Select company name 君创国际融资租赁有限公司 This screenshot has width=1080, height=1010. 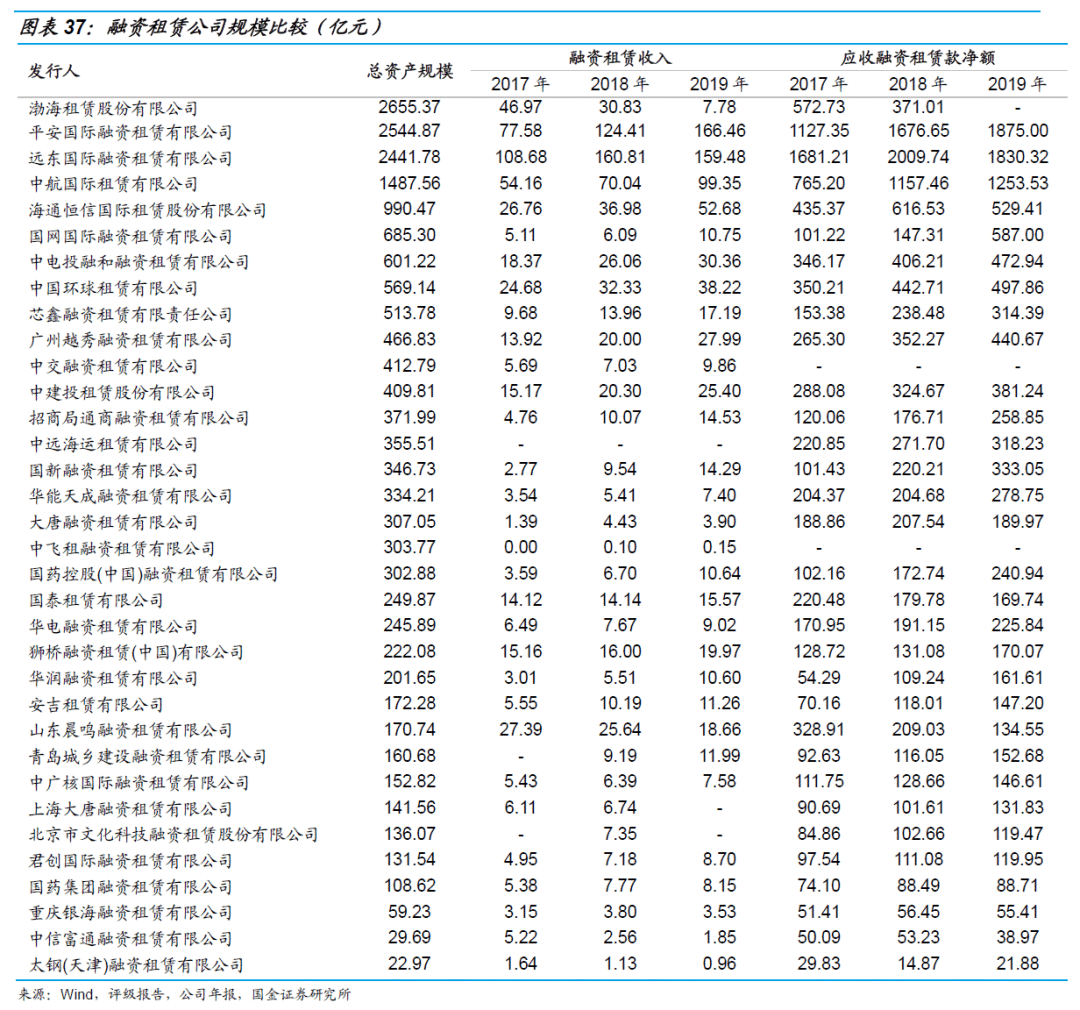[x=130, y=860]
